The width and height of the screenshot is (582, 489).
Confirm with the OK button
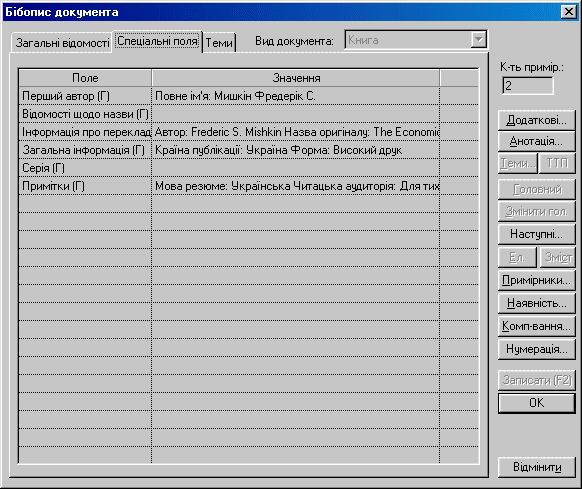[536, 403]
